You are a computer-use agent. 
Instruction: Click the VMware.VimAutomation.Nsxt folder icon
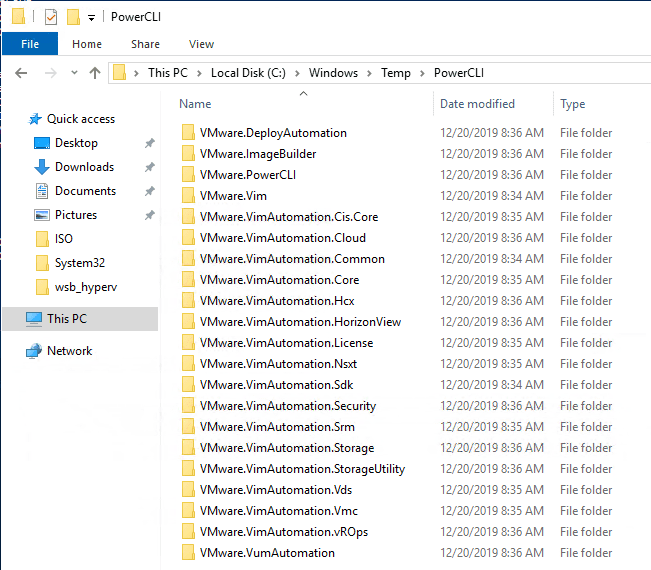click(x=188, y=364)
